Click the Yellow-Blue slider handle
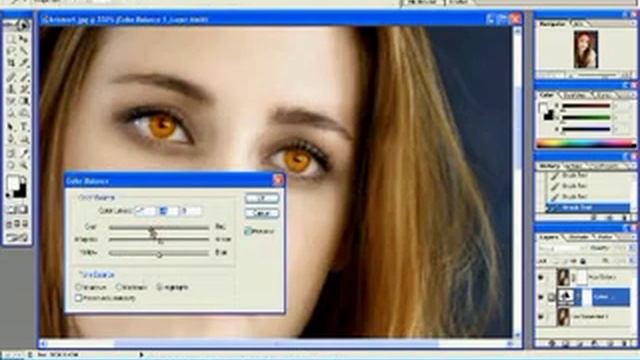640x360 pixels. [160, 254]
